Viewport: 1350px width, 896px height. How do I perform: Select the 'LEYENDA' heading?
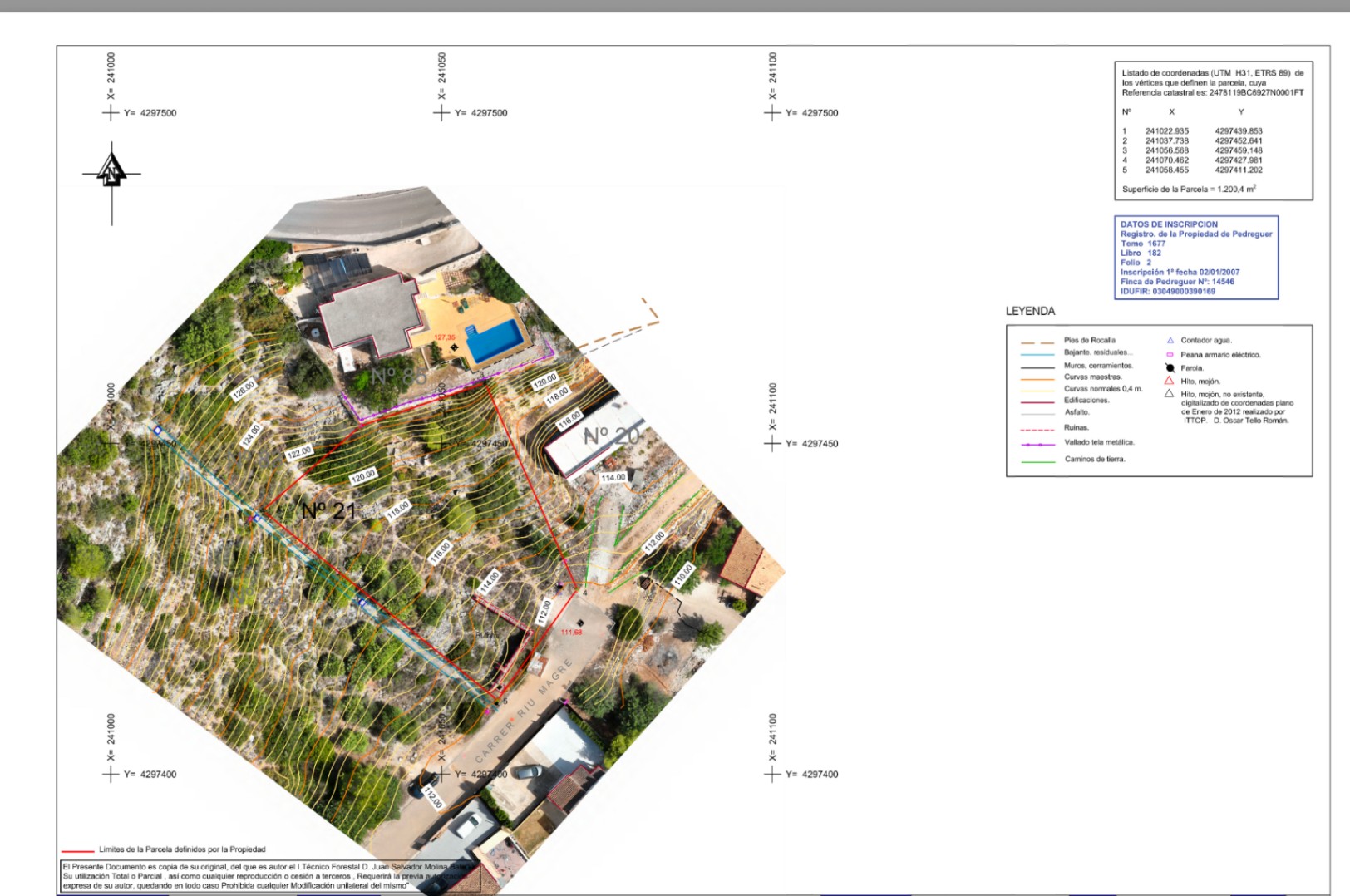point(1030,311)
